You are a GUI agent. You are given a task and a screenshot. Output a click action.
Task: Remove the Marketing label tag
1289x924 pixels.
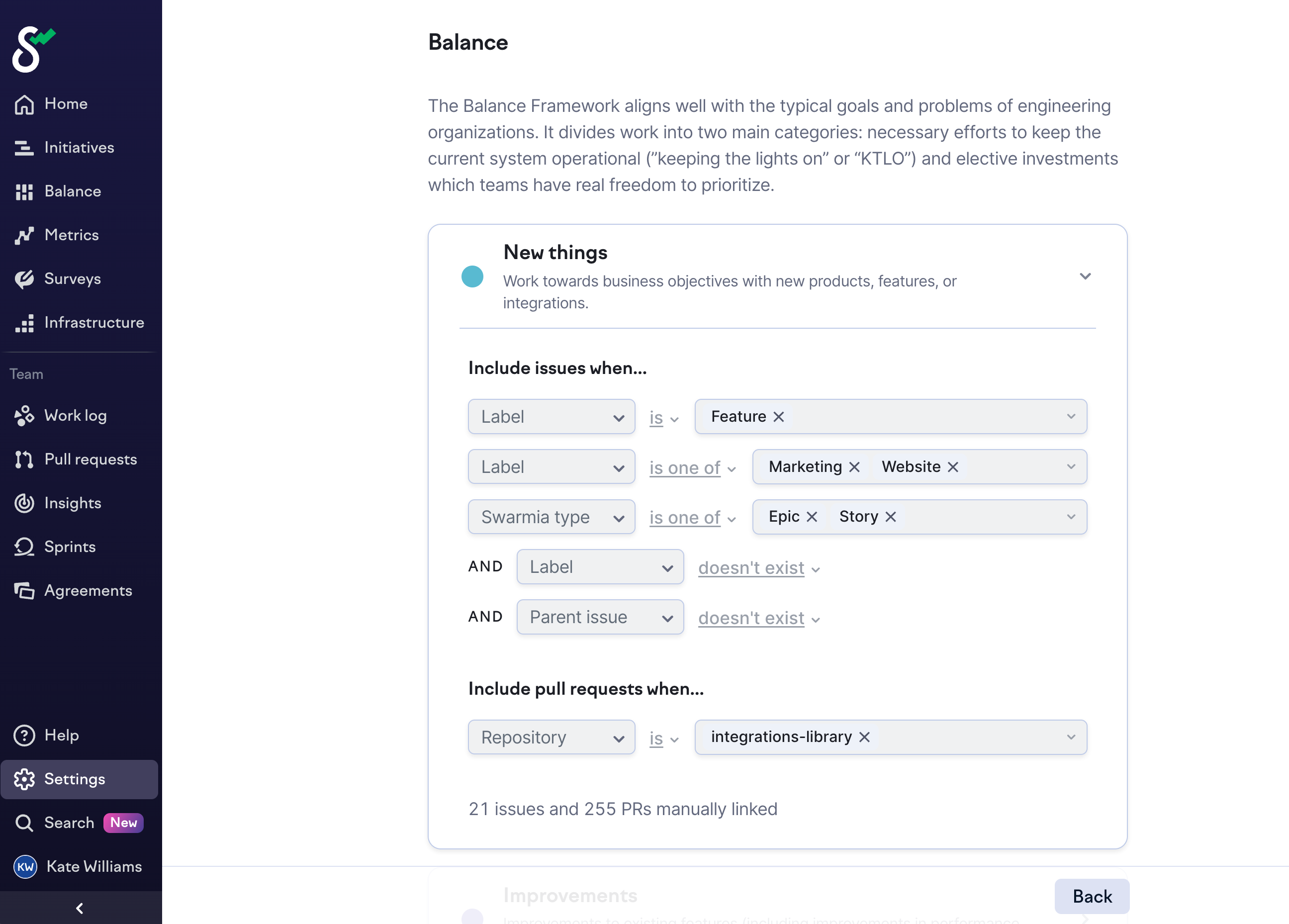[x=854, y=466]
